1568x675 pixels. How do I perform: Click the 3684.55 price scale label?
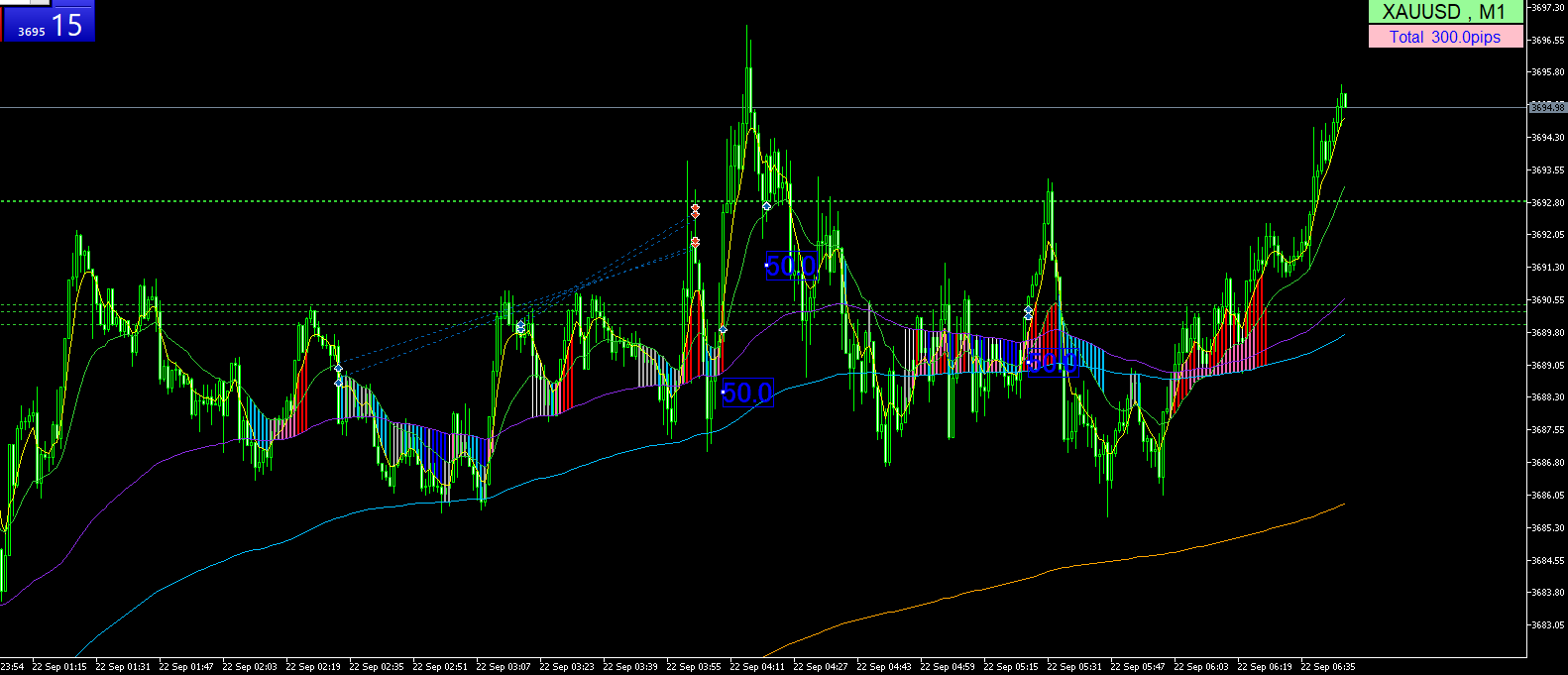coord(1548,561)
